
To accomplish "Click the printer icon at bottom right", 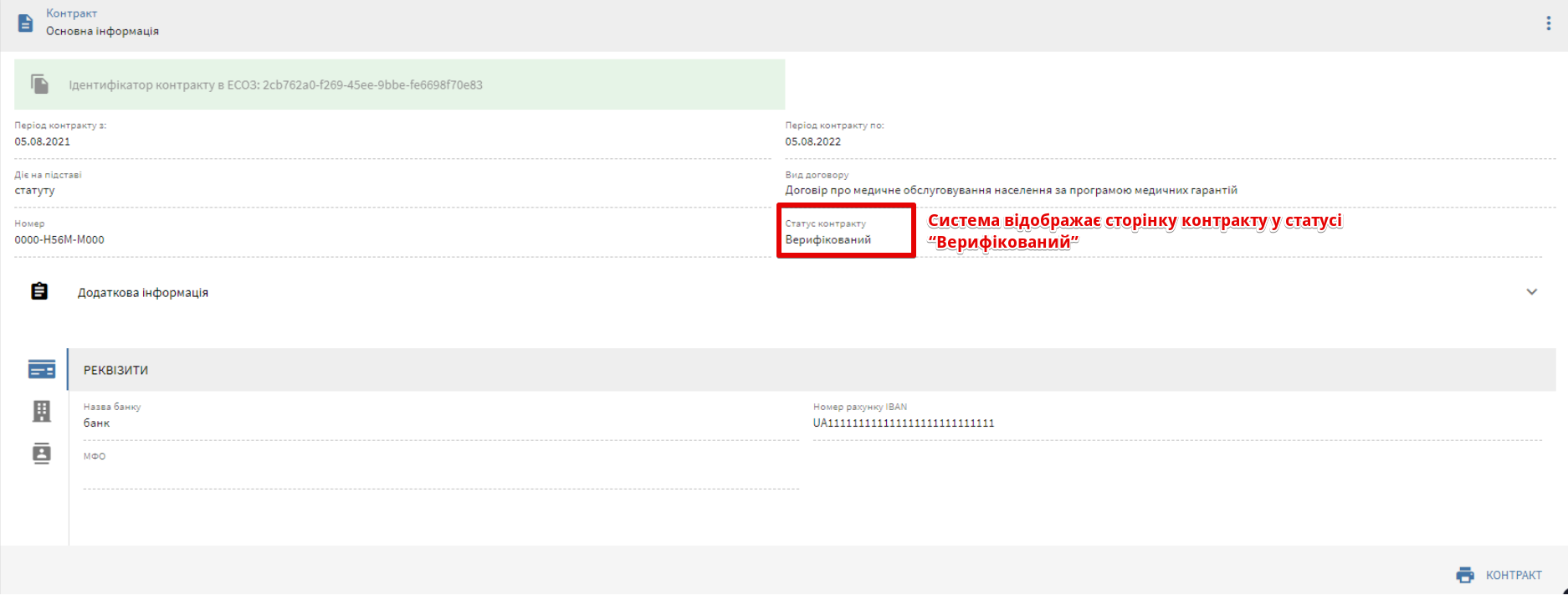I will (1464, 575).
